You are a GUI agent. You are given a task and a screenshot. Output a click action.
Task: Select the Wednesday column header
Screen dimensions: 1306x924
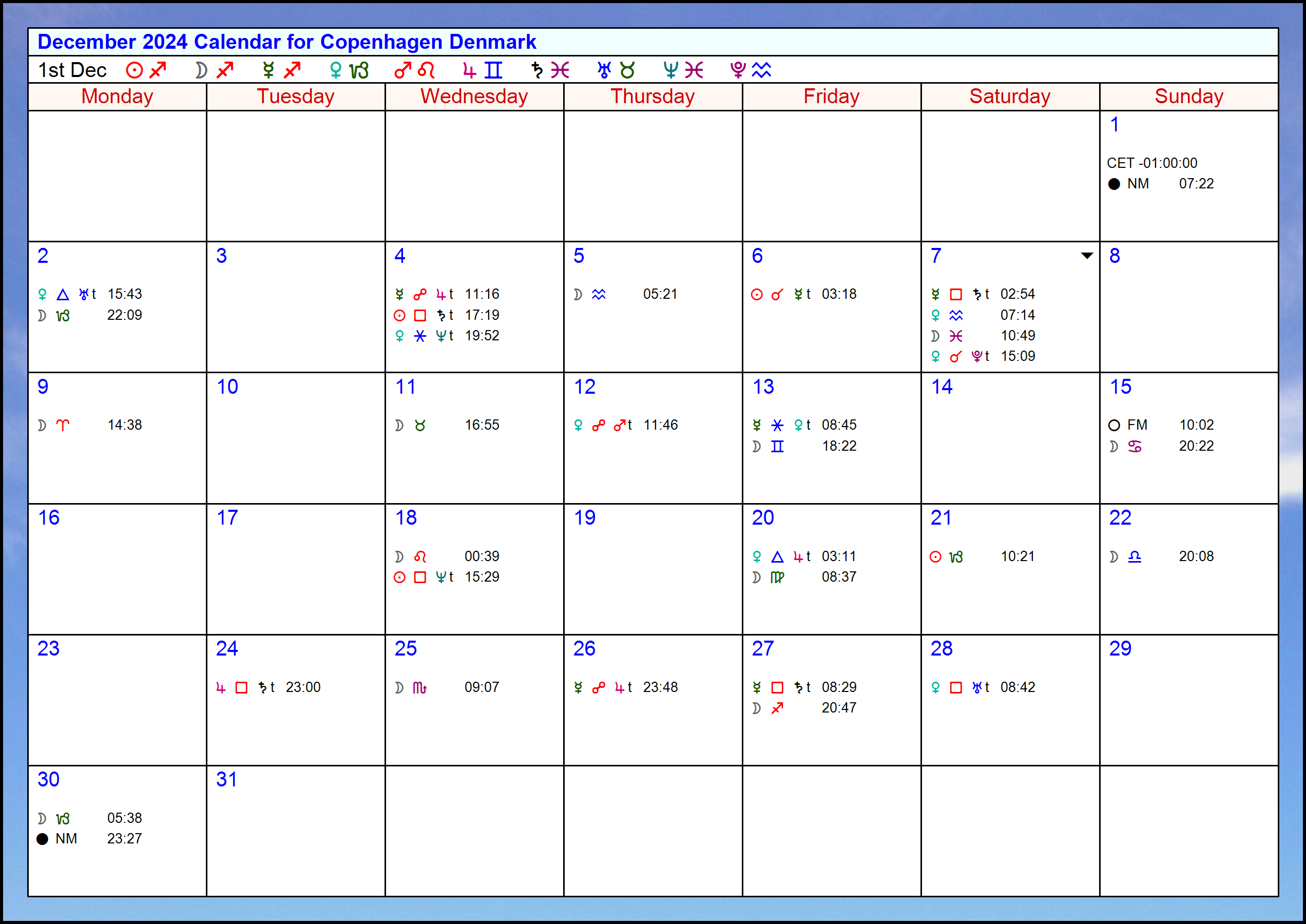point(474,97)
